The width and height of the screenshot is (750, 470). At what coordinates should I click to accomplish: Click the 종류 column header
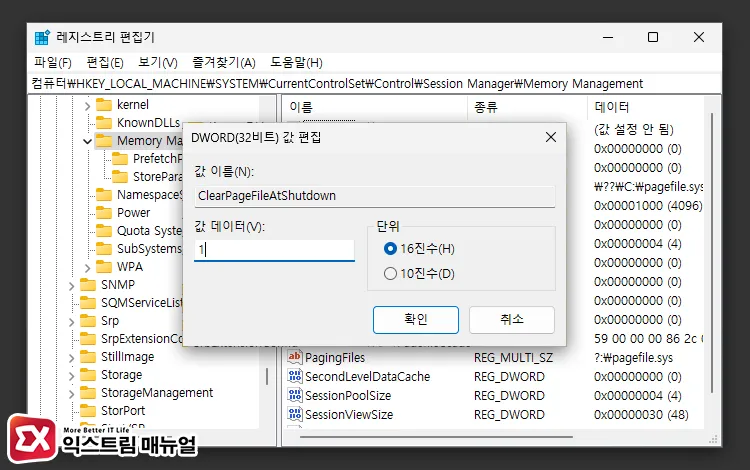(x=527, y=107)
